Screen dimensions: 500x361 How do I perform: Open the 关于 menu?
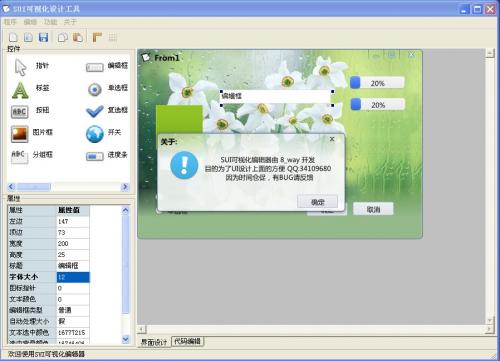[70, 22]
